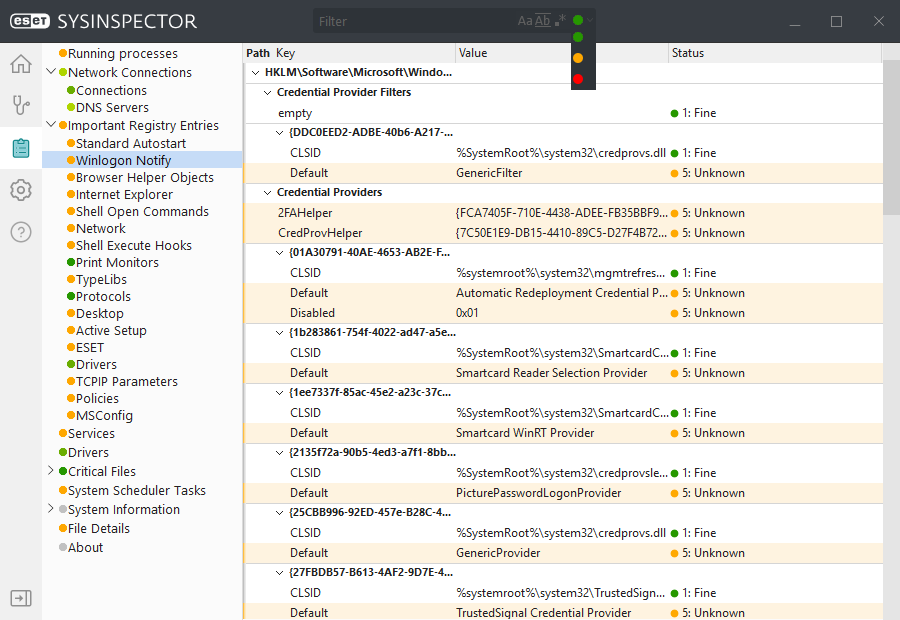900x620 pixels.
Task: Select the 'empty' row under Credential Provider Filters
Action: pos(564,113)
